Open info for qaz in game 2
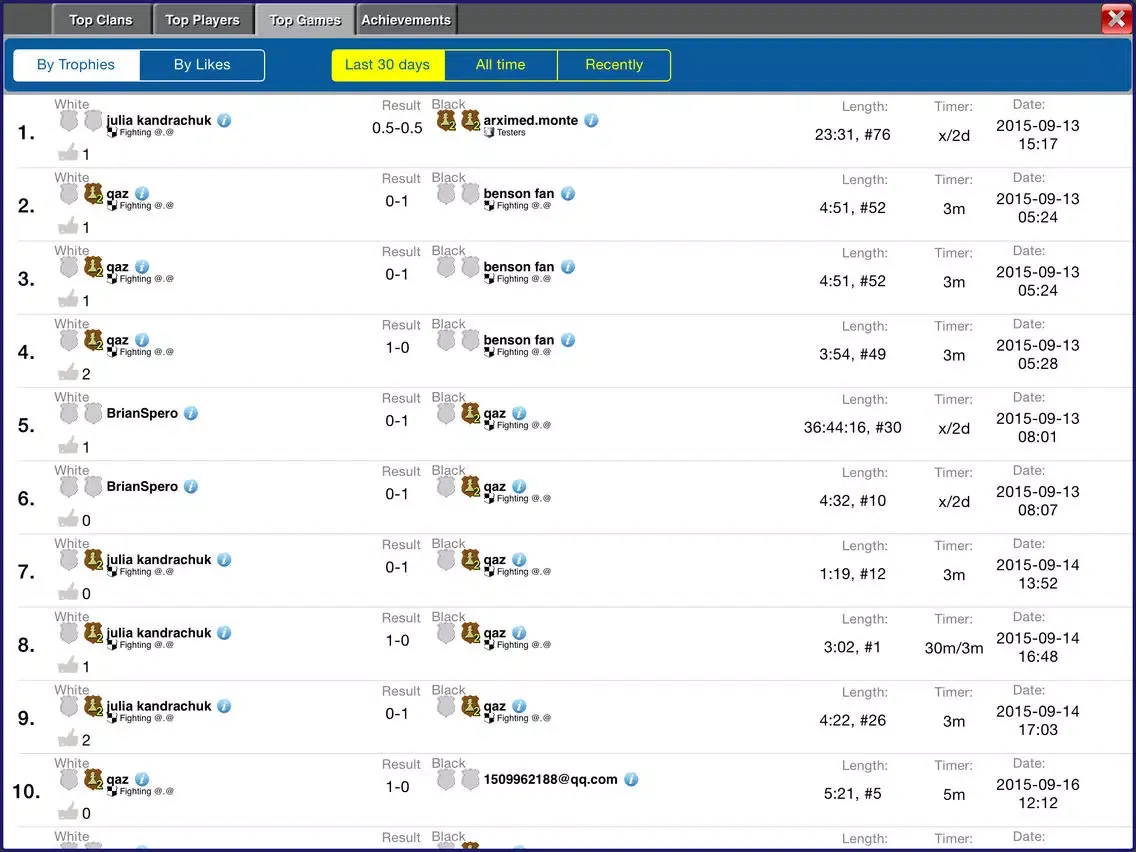The height and width of the screenshot is (852, 1136). click(x=142, y=193)
